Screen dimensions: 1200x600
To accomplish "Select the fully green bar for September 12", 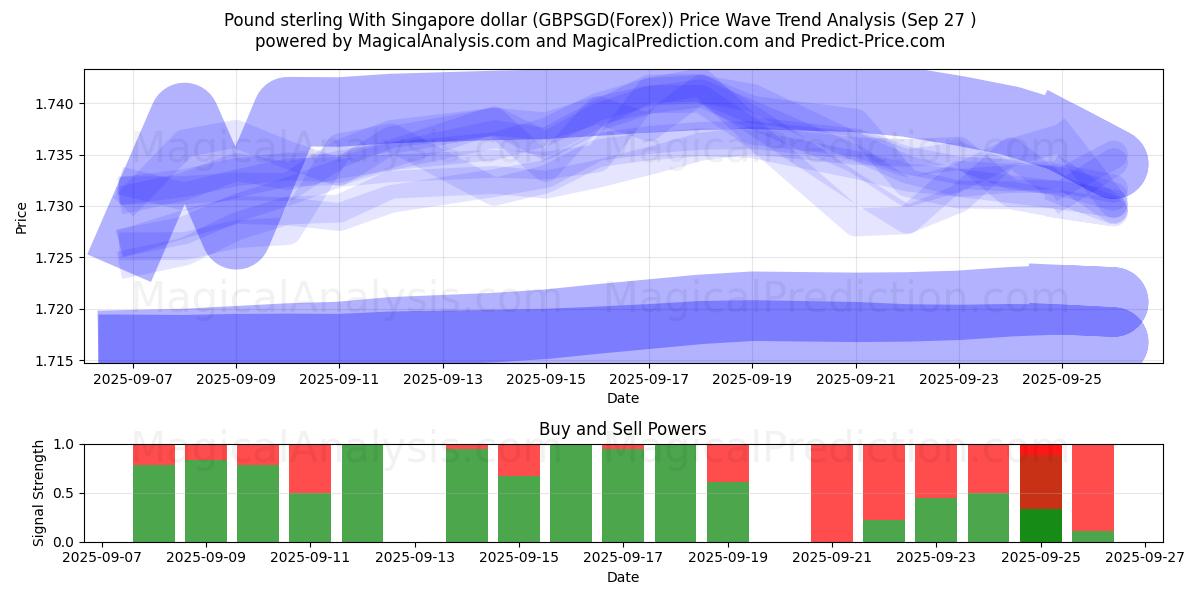I will click(x=362, y=493).
